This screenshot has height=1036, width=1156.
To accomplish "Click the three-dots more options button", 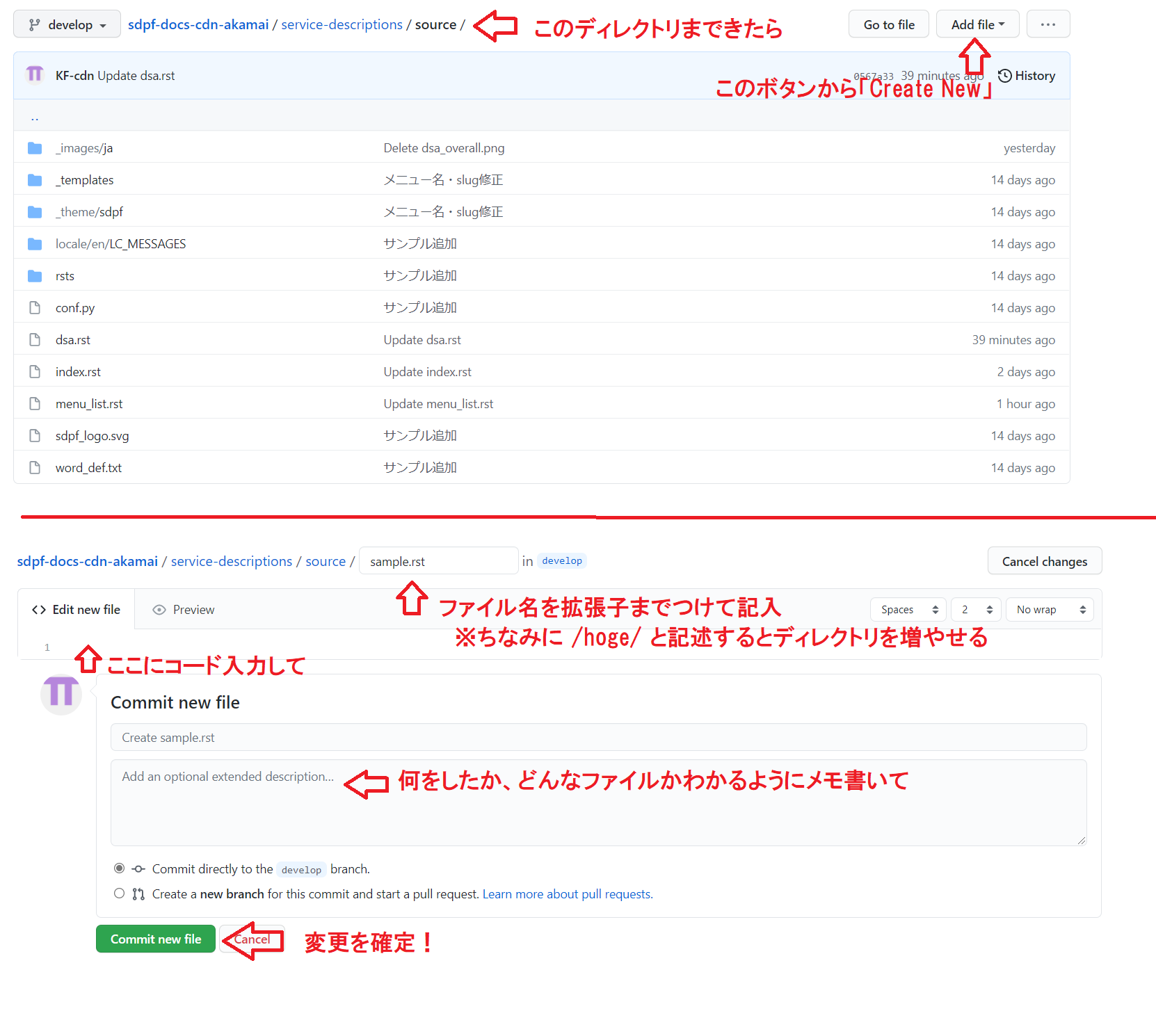I will (x=1048, y=24).
